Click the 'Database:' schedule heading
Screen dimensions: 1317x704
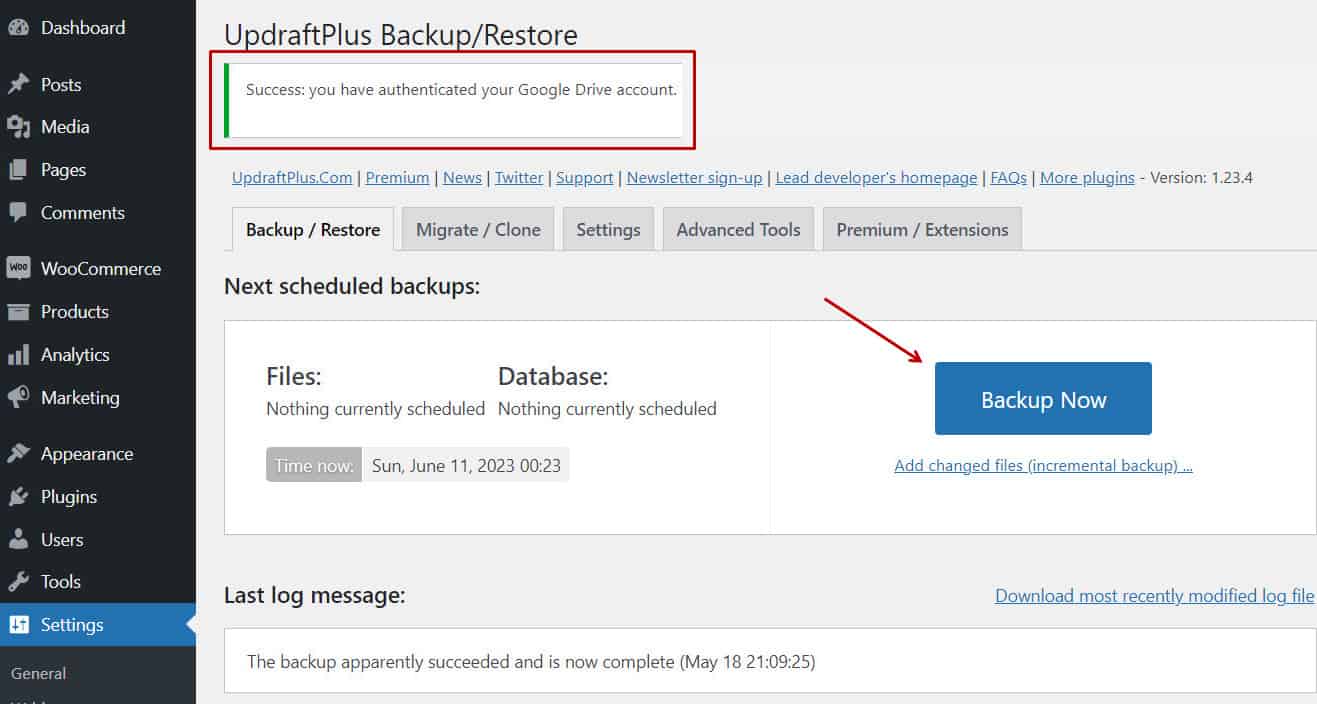click(553, 377)
